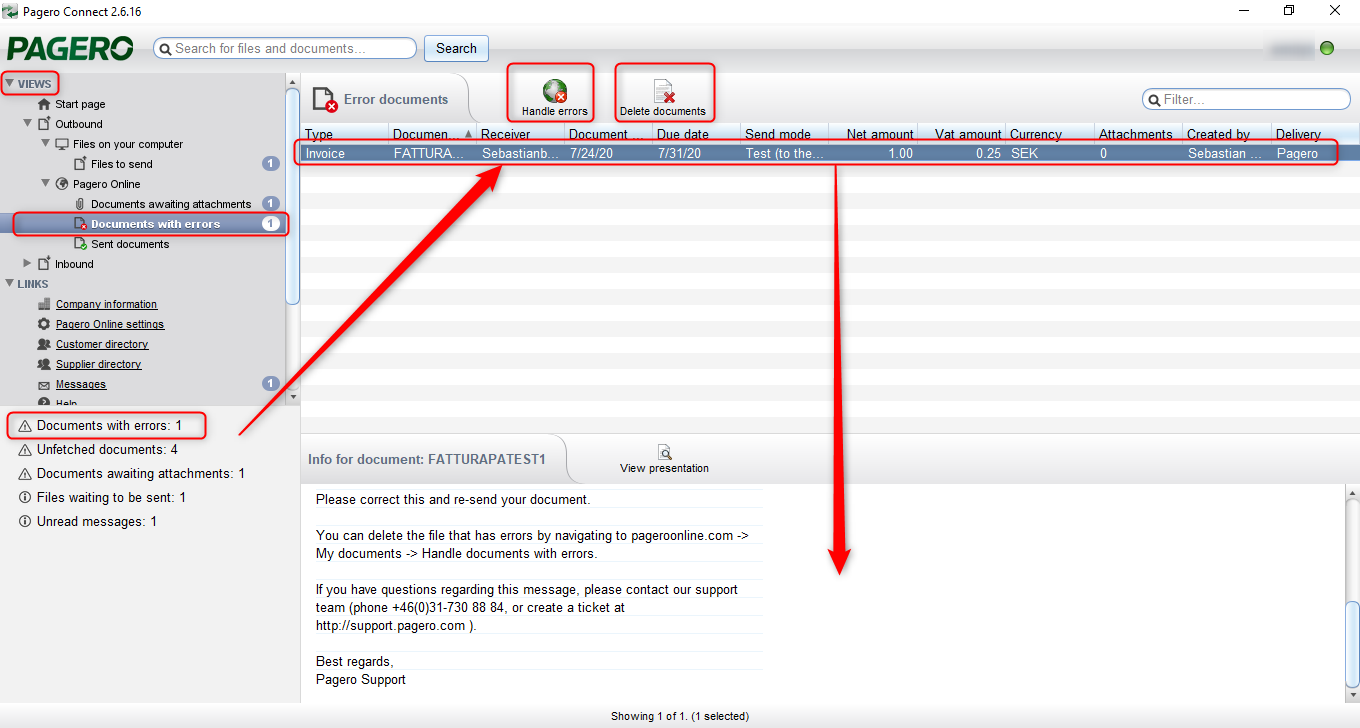The width and height of the screenshot is (1360, 728).
Task: Click the Type column header
Action: pyautogui.click(x=345, y=134)
